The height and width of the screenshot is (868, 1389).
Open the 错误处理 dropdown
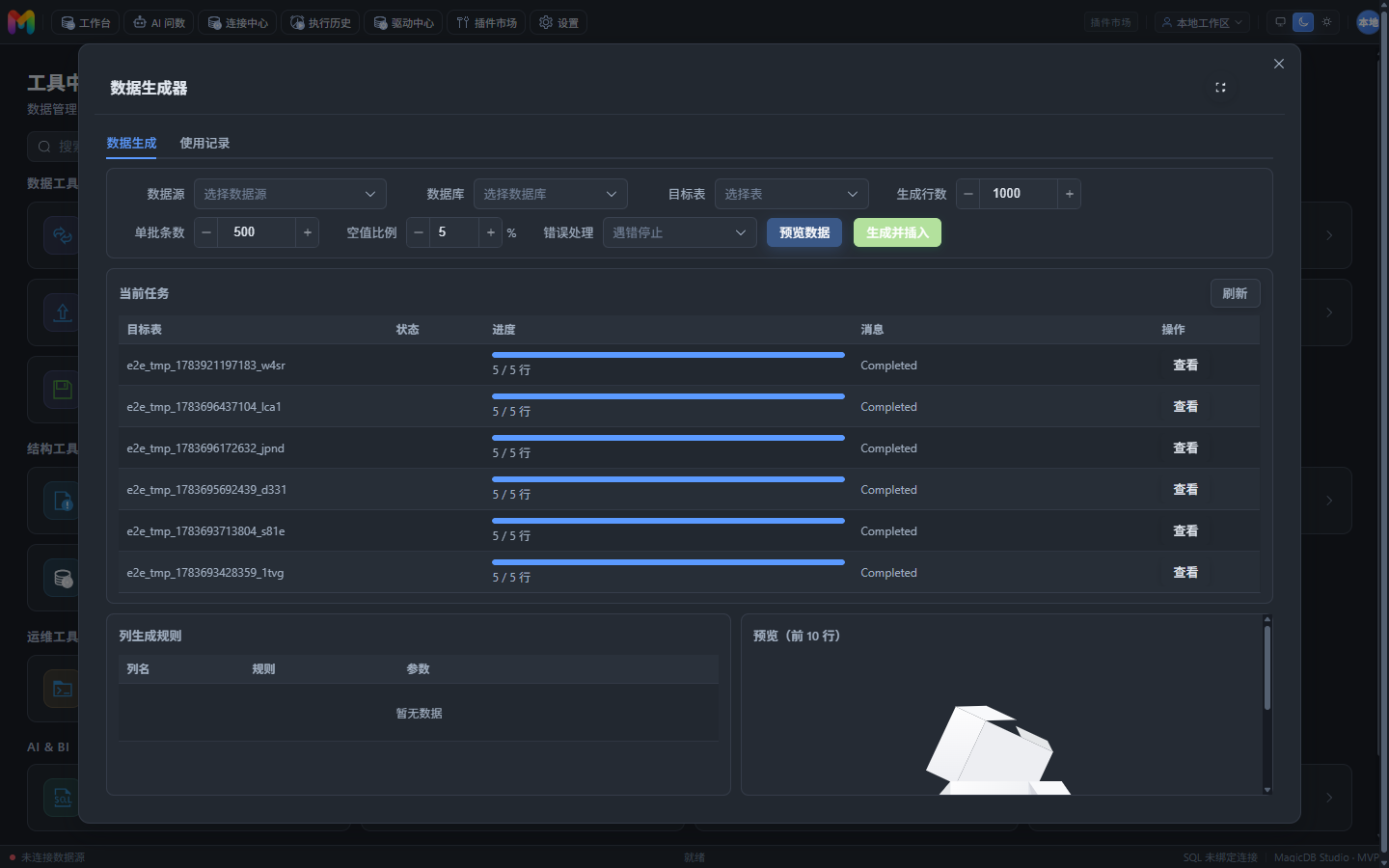pyautogui.click(x=679, y=232)
